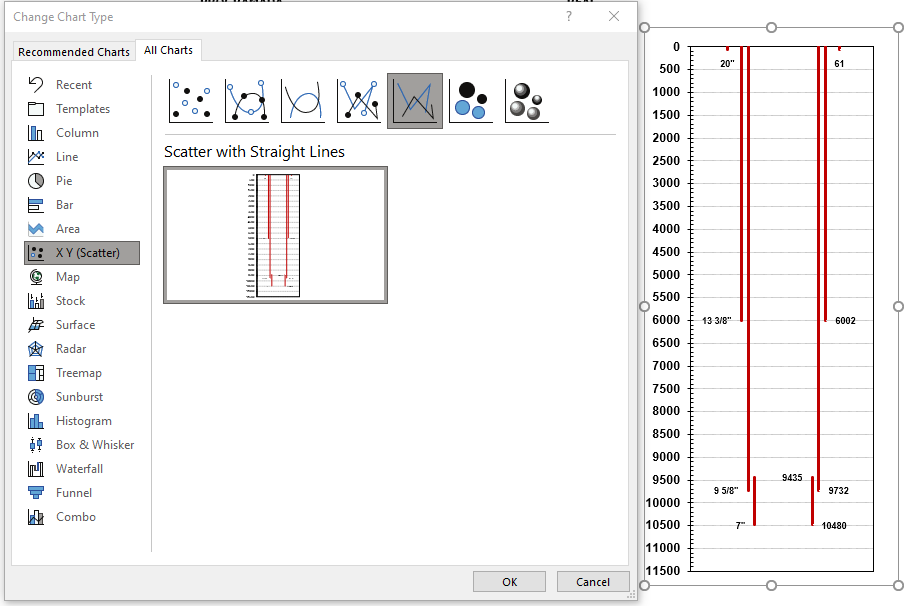This screenshot has height=606, width=908.
Task: Click the "13 3/8"" data label in chart
Action: (717, 320)
